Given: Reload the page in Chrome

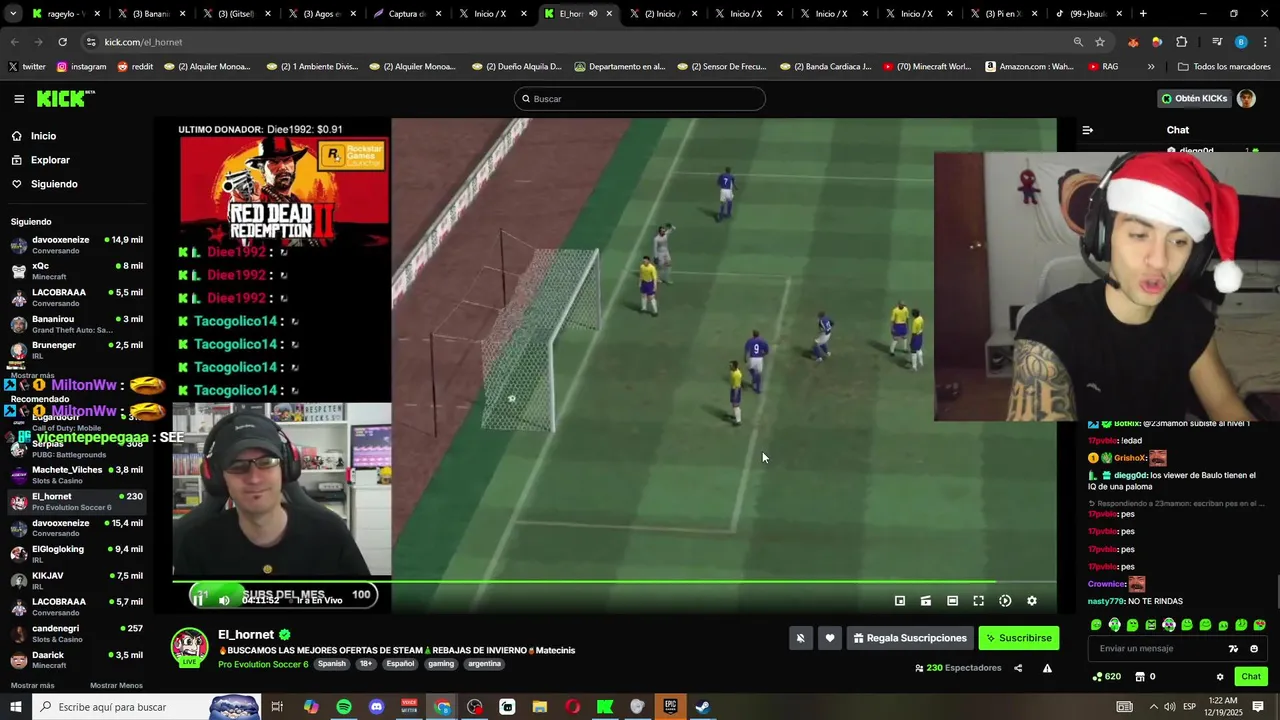Looking at the screenshot, I should [x=62, y=42].
